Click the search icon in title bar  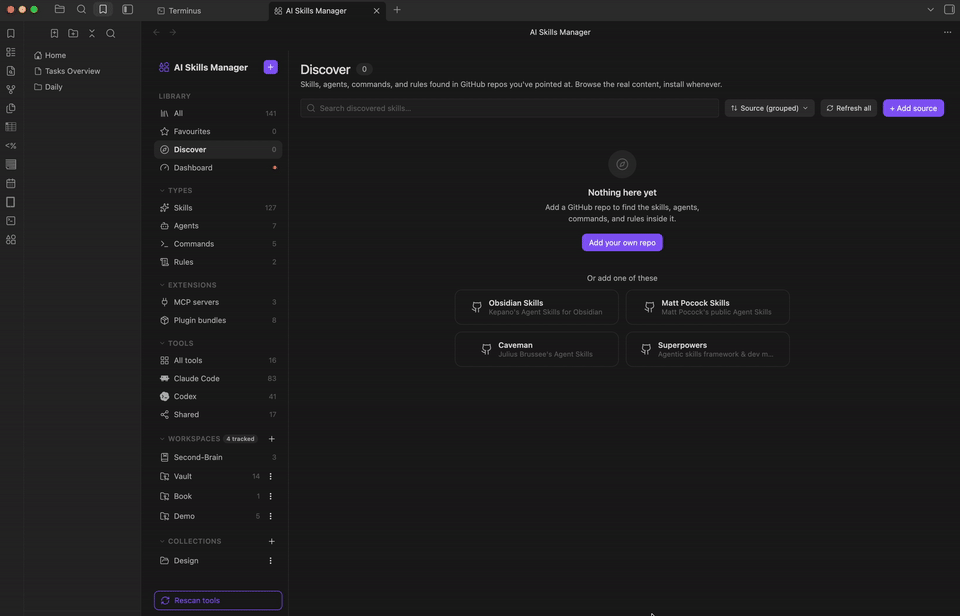81,10
